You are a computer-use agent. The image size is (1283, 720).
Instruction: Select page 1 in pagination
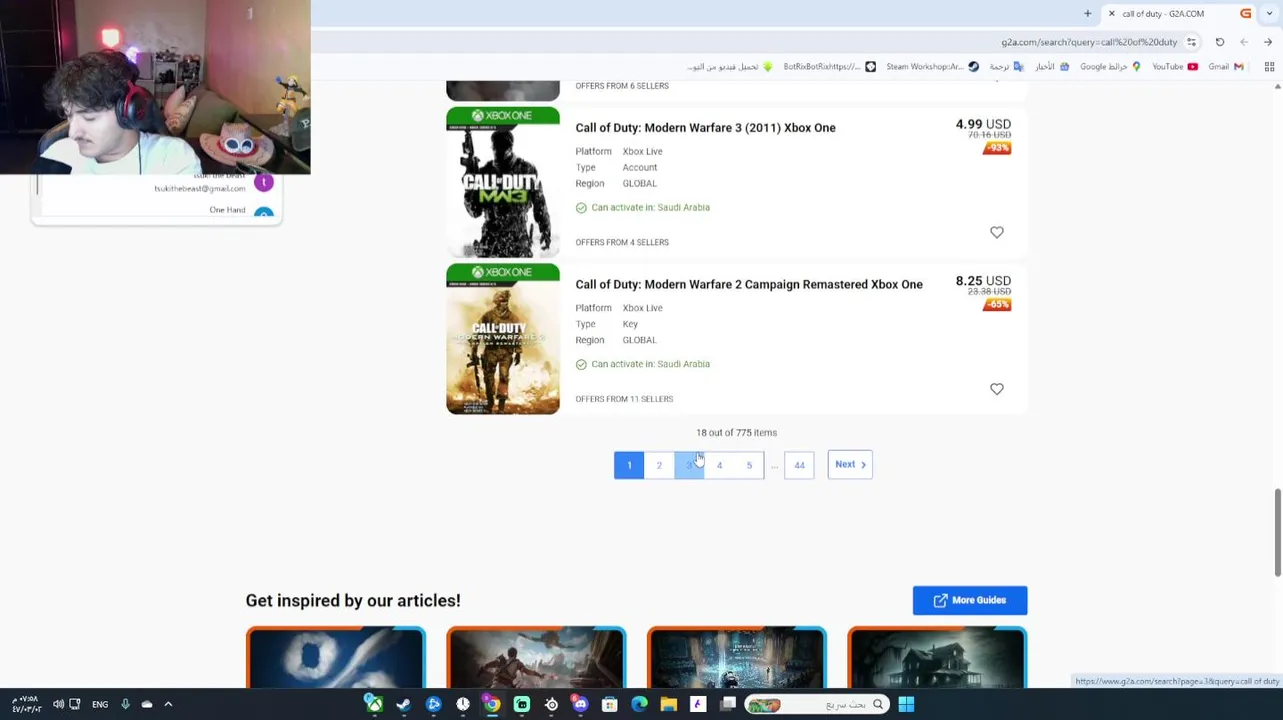[629, 465]
